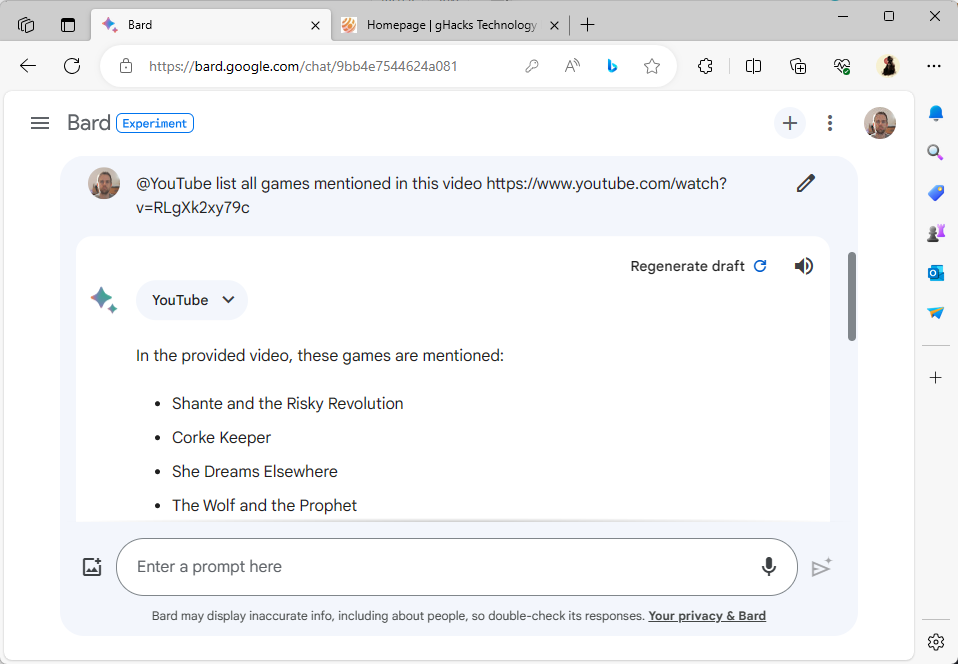Click 'Shante and the Risky Revolution' item

(287, 404)
